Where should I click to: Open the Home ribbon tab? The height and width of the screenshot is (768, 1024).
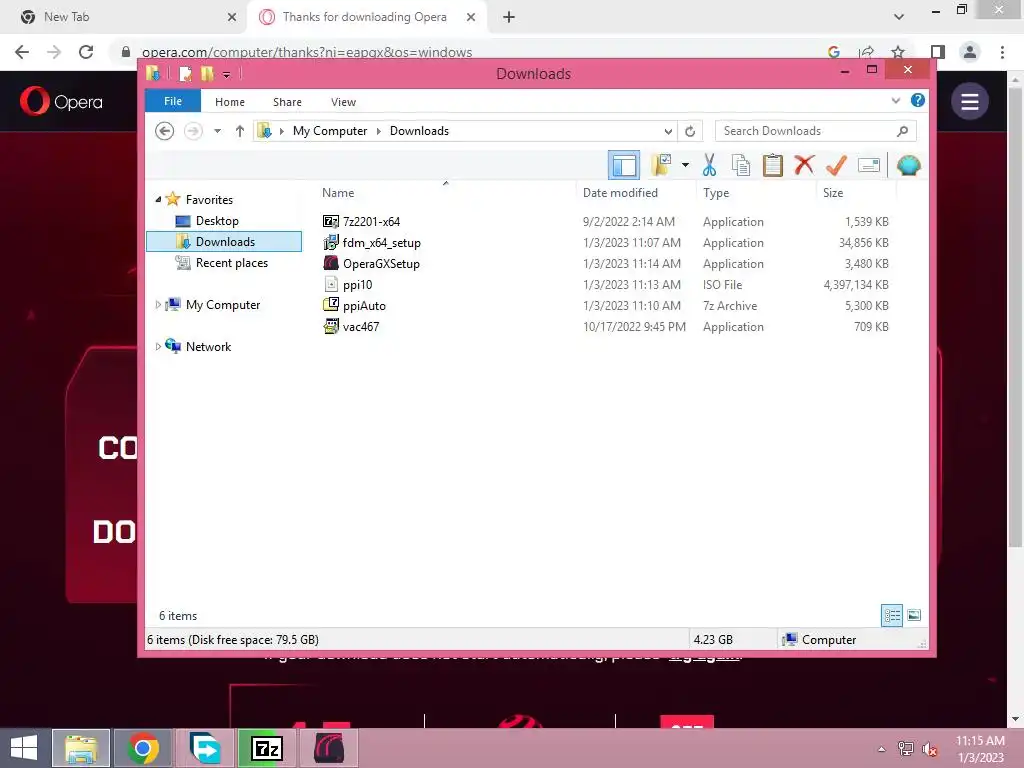point(230,102)
